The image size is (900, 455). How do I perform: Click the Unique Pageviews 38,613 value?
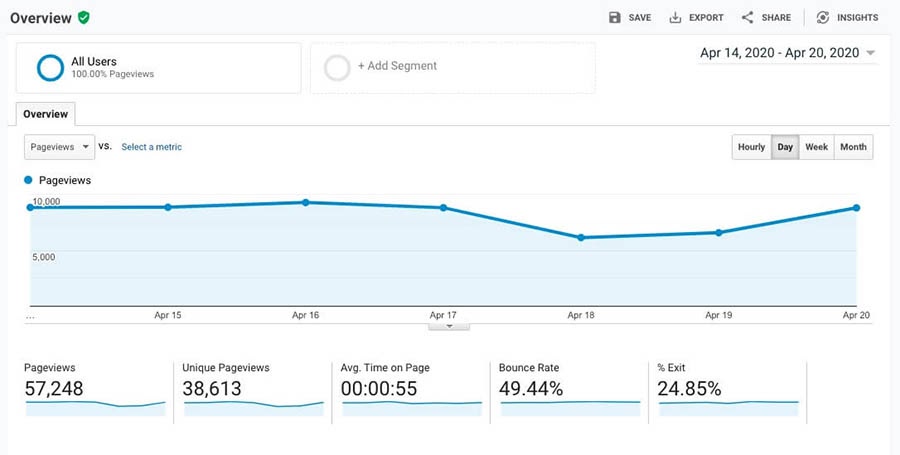(212, 388)
